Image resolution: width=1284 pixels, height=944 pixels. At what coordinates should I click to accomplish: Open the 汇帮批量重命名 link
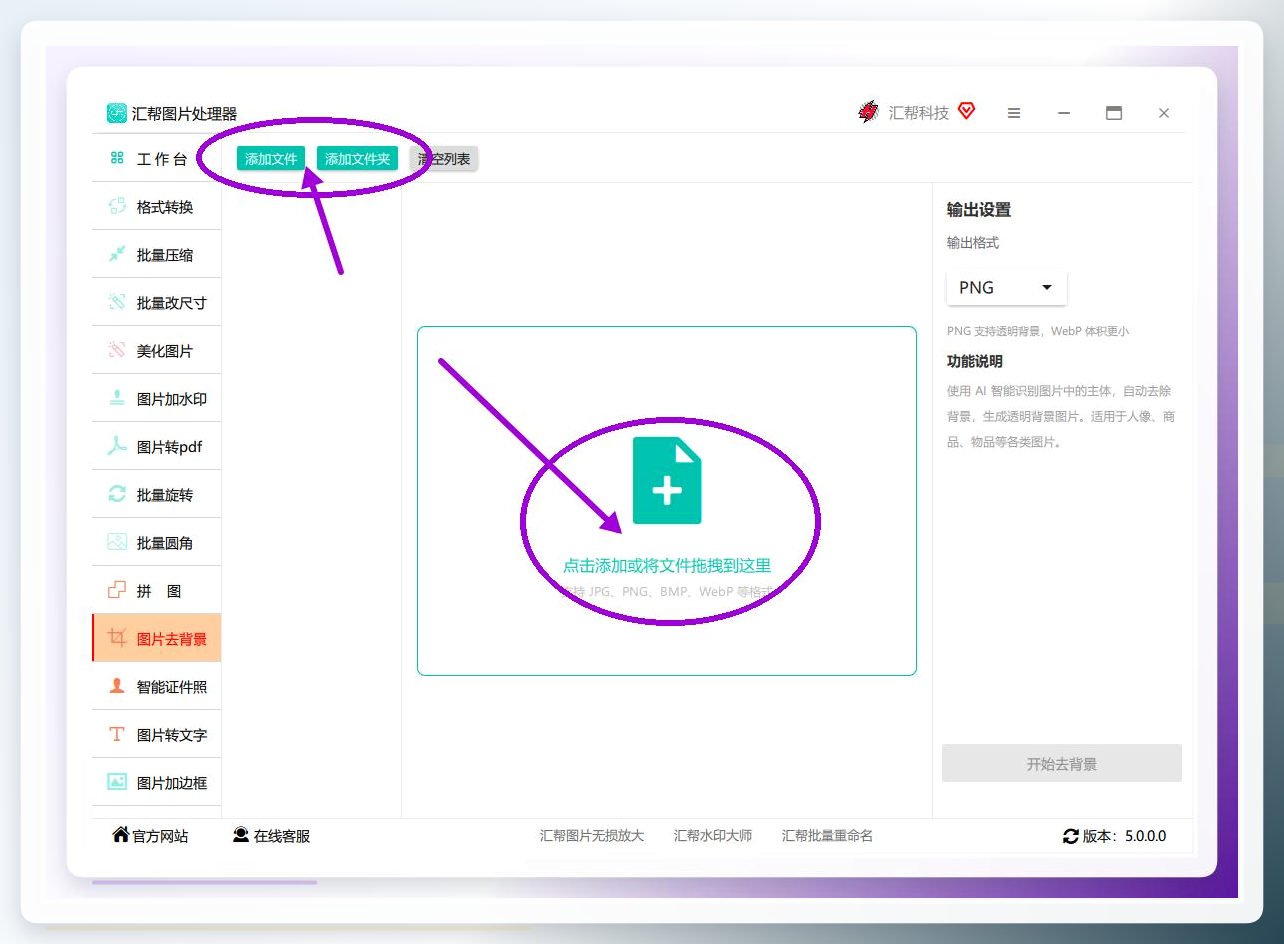pyautogui.click(x=827, y=836)
